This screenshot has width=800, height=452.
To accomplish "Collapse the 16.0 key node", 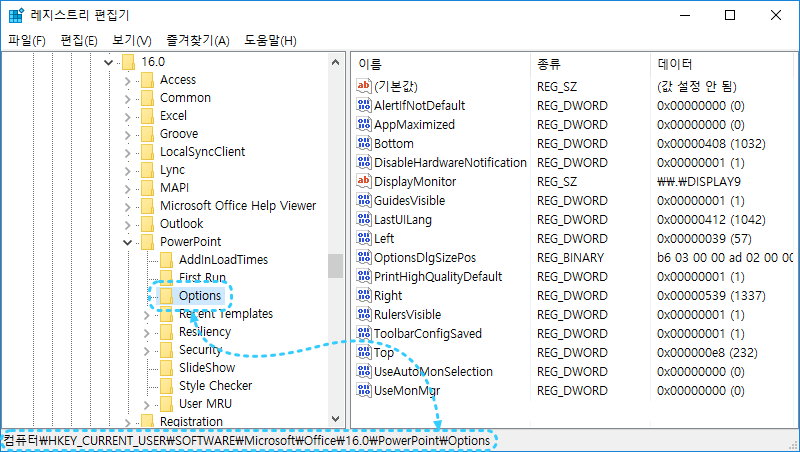I will (x=109, y=62).
